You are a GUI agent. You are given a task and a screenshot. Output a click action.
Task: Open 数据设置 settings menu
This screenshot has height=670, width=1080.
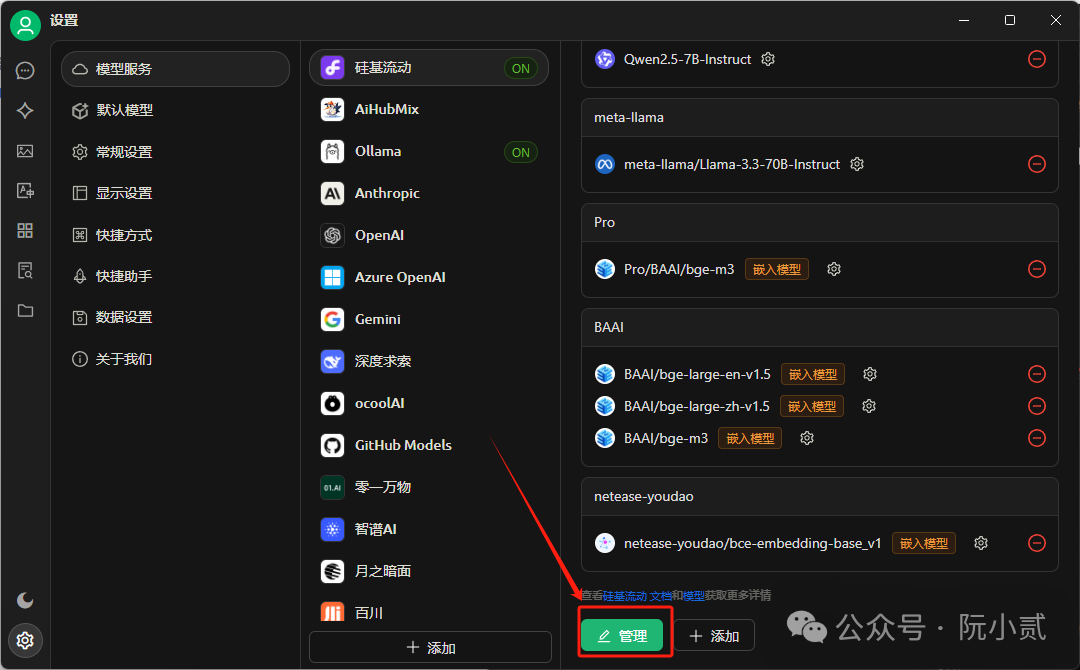click(176, 317)
